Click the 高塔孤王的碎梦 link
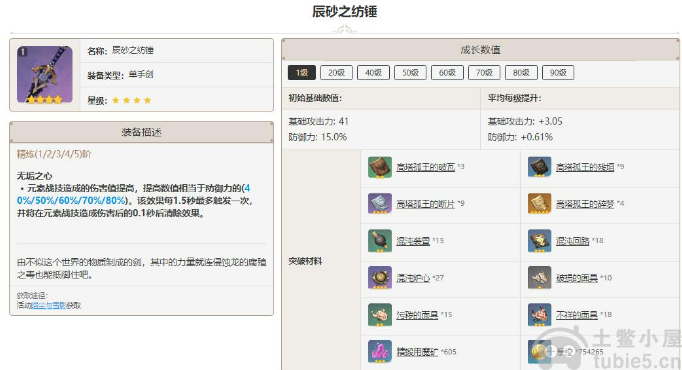The width and height of the screenshot is (682, 370). (585, 204)
